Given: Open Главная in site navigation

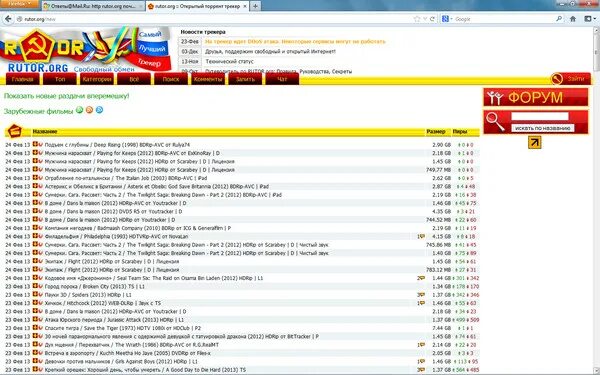Looking at the screenshot, I should pos(22,79).
